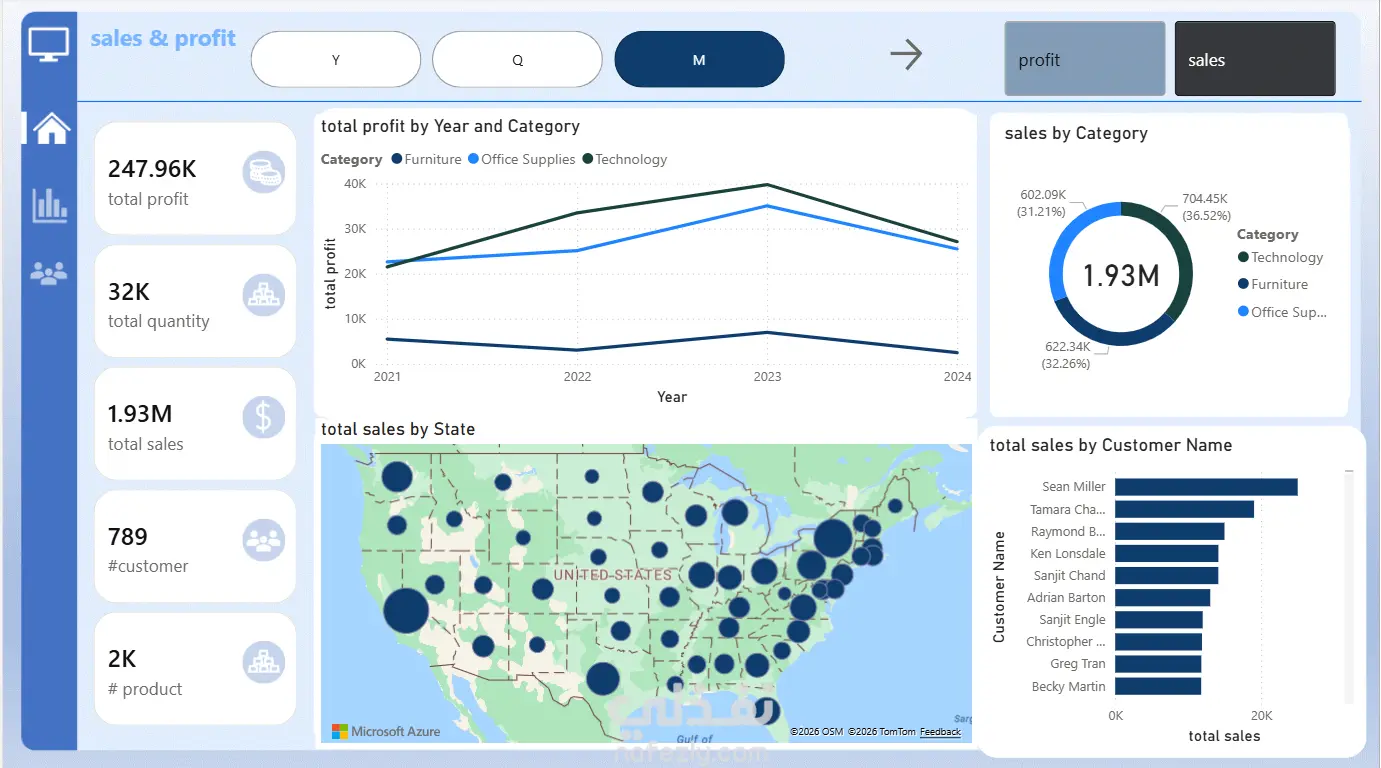Viewport: 1381px width, 768px height.
Task: Select Office Sup... in donut chart legend
Action: tap(1282, 312)
